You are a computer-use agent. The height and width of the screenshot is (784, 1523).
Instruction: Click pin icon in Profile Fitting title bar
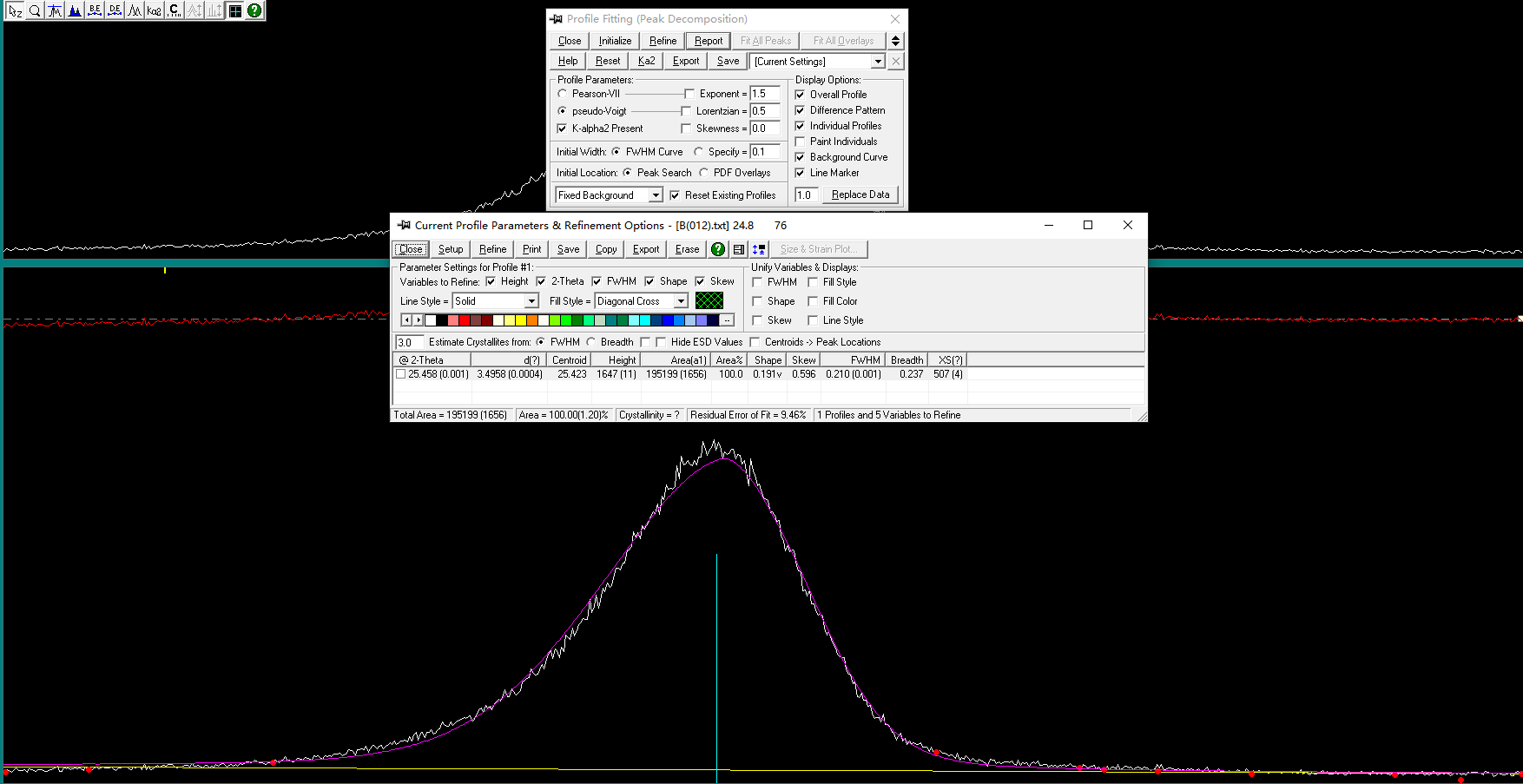(x=557, y=18)
